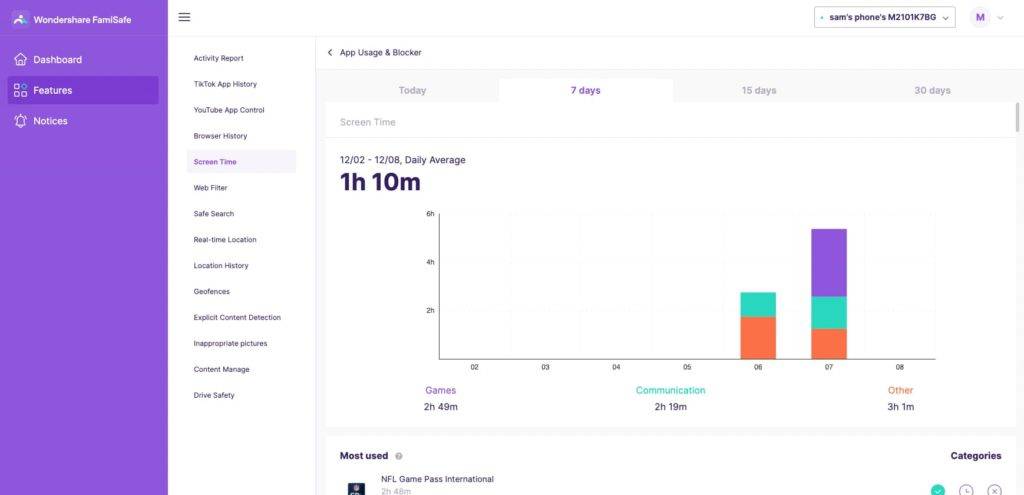Image resolution: width=1024 pixels, height=495 pixels.
Task: Expand the user account menu arrow
Action: [1000, 18]
